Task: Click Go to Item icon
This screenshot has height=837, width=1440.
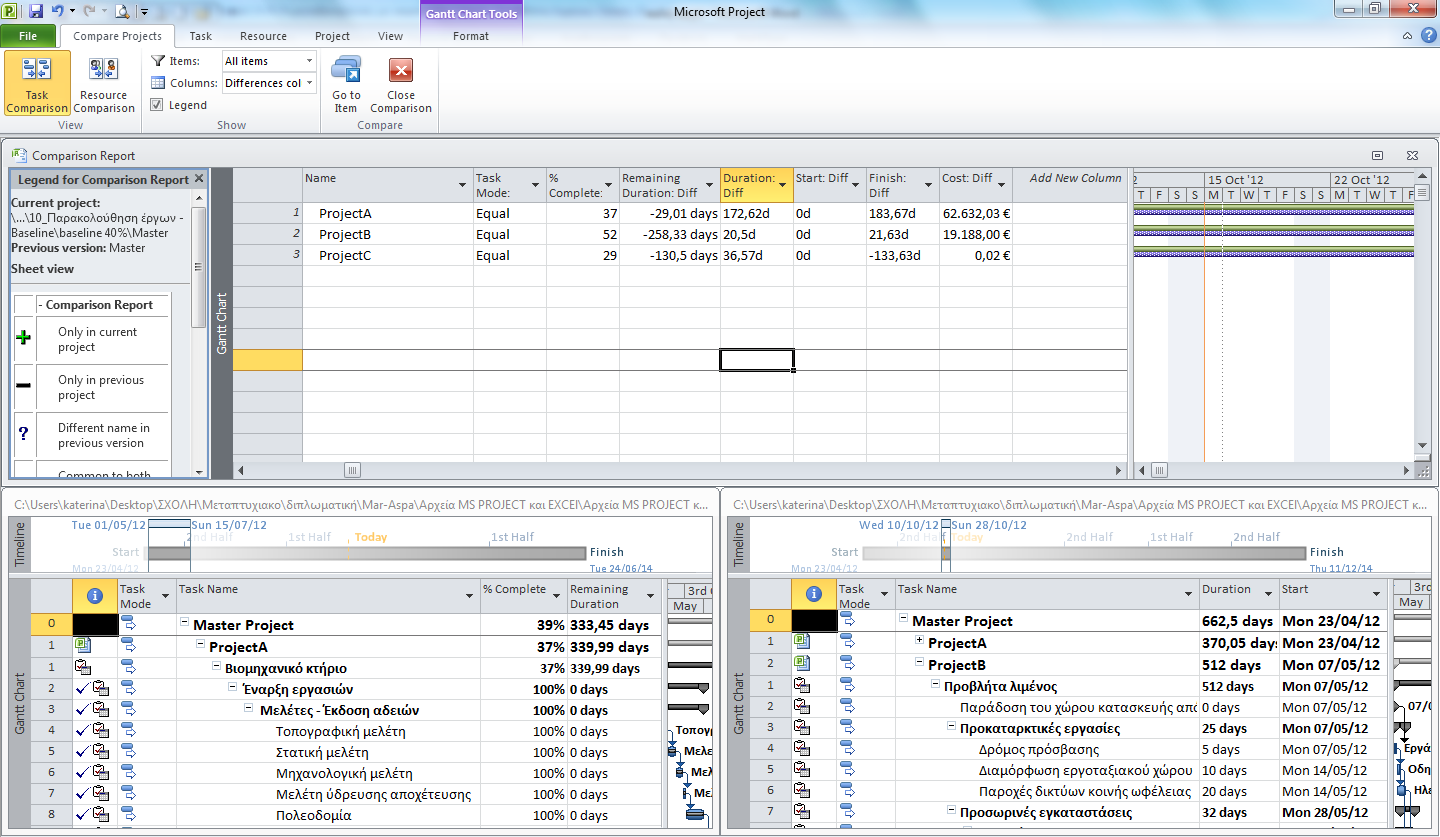Action: tap(346, 70)
